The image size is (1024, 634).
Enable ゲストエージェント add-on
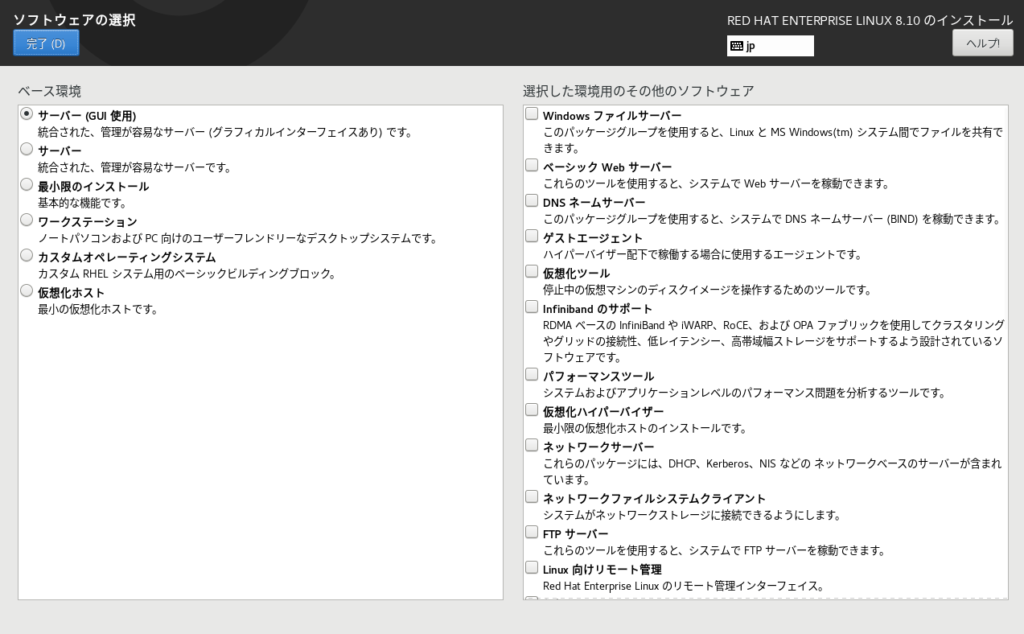click(532, 237)
